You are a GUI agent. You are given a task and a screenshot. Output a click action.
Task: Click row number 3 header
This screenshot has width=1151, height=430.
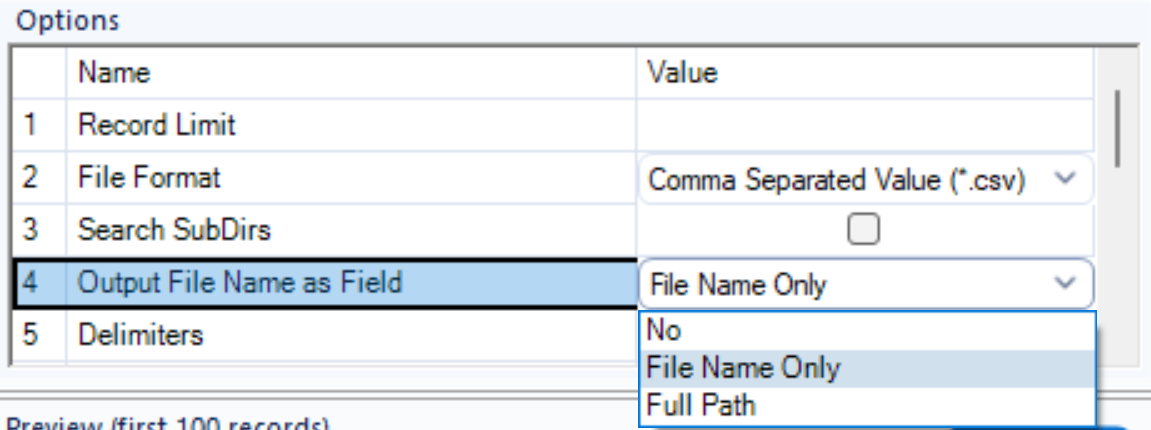pos(39,230)
